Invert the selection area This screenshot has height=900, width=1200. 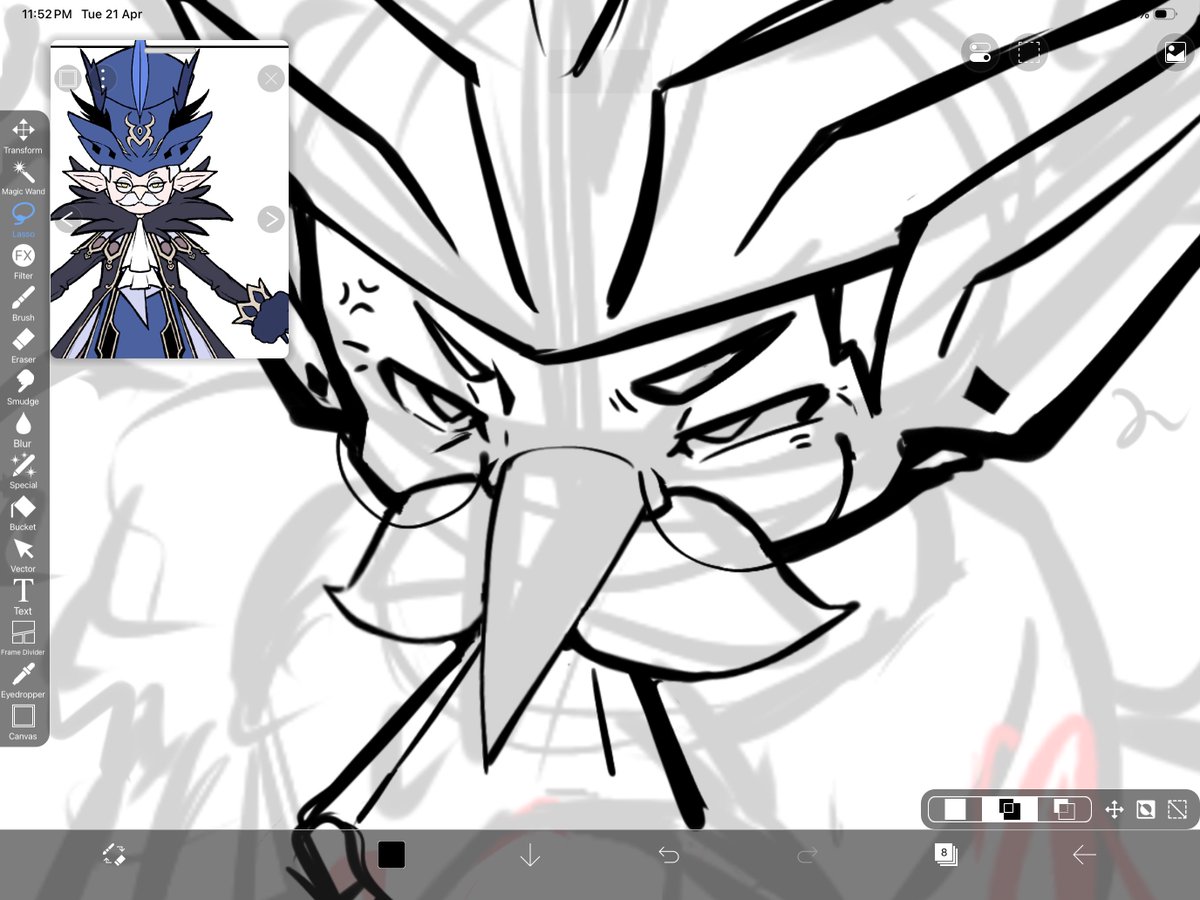click(x=1146, y=810)
